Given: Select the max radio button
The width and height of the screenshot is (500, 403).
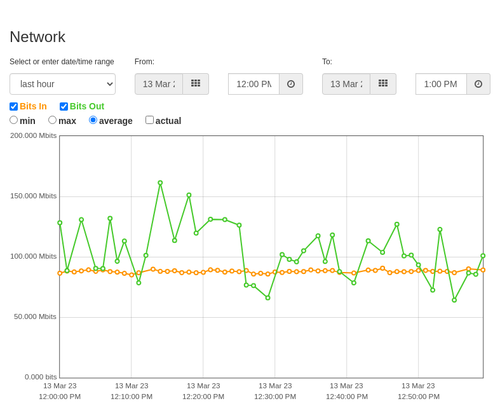Looking at the screenshot, I should (52, 120).
